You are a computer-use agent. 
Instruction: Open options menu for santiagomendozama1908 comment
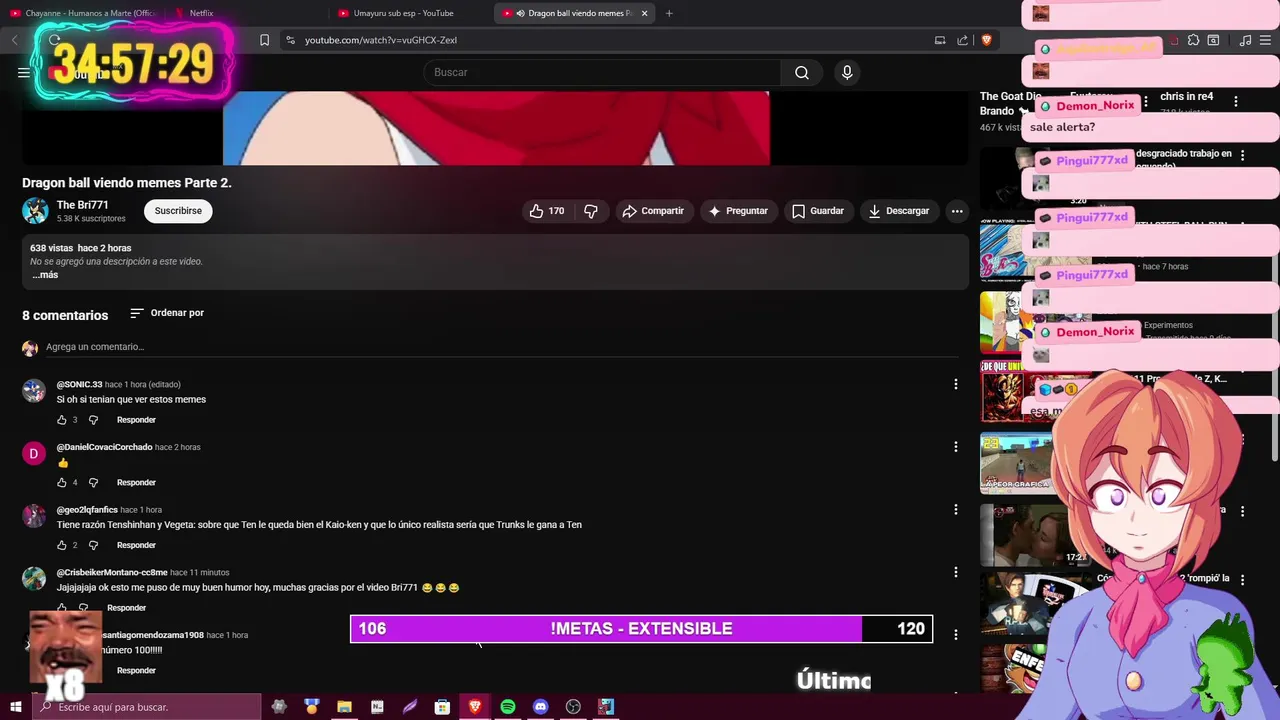[955, 635]
